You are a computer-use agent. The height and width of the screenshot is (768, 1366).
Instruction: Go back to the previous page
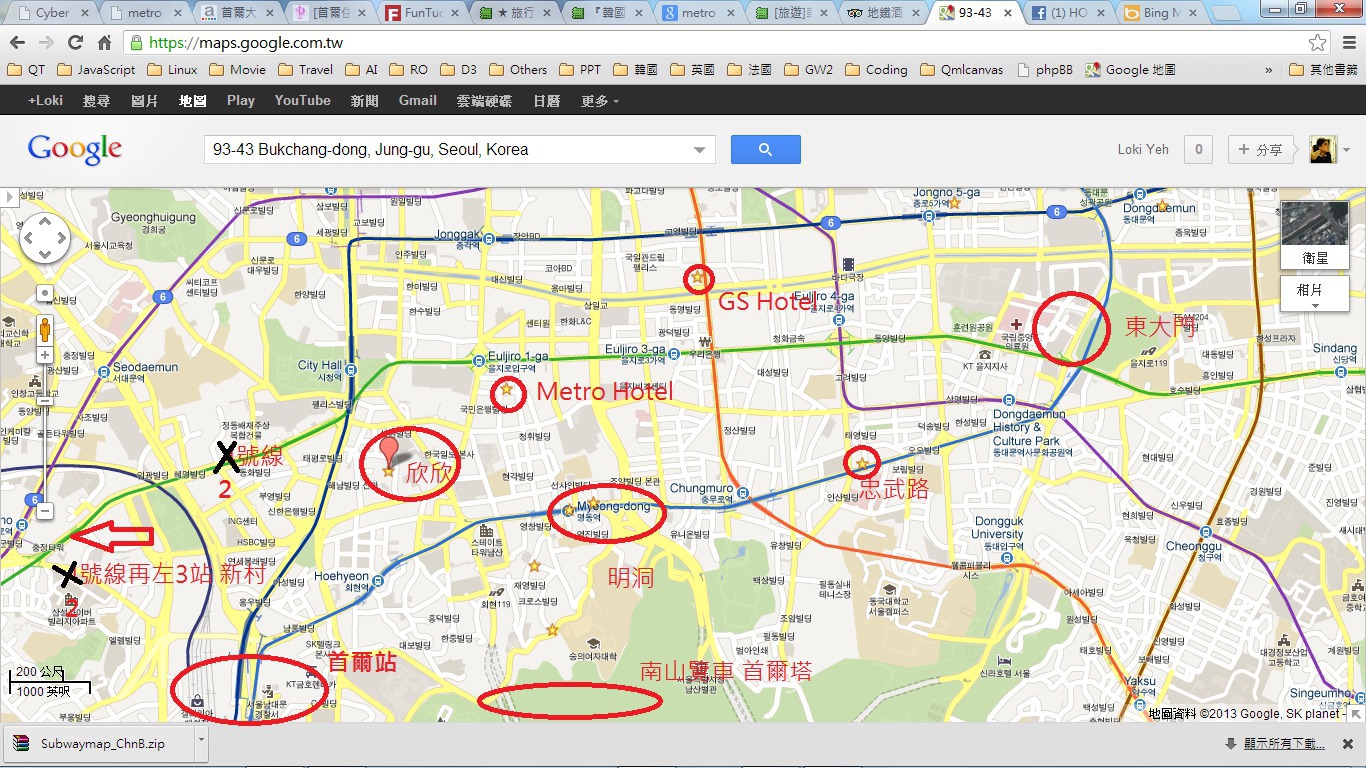coord(18,43)
